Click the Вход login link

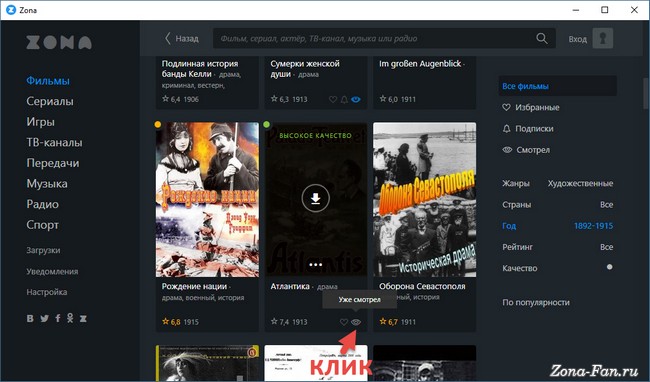click(577, 39)
